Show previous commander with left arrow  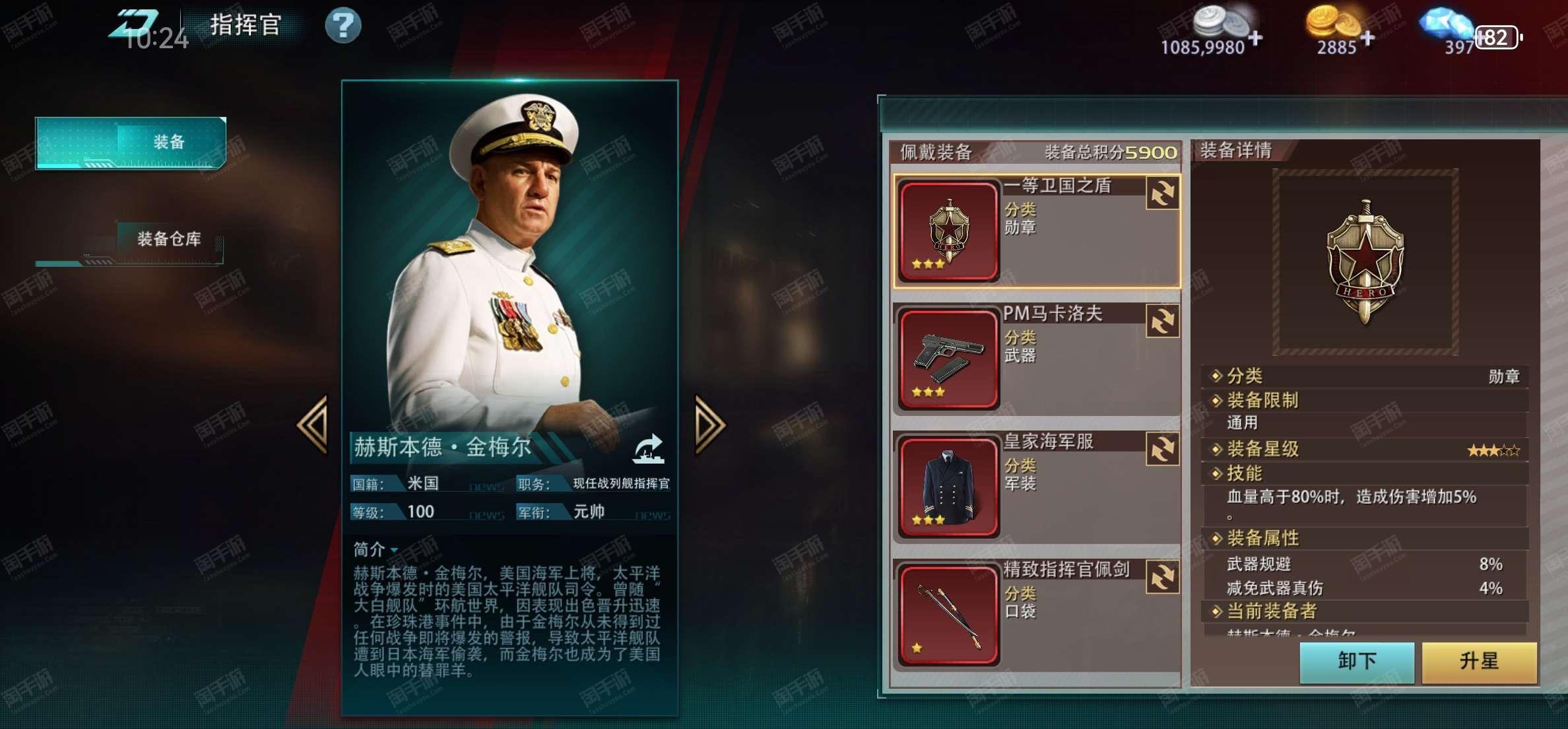[x=313, y=425]
